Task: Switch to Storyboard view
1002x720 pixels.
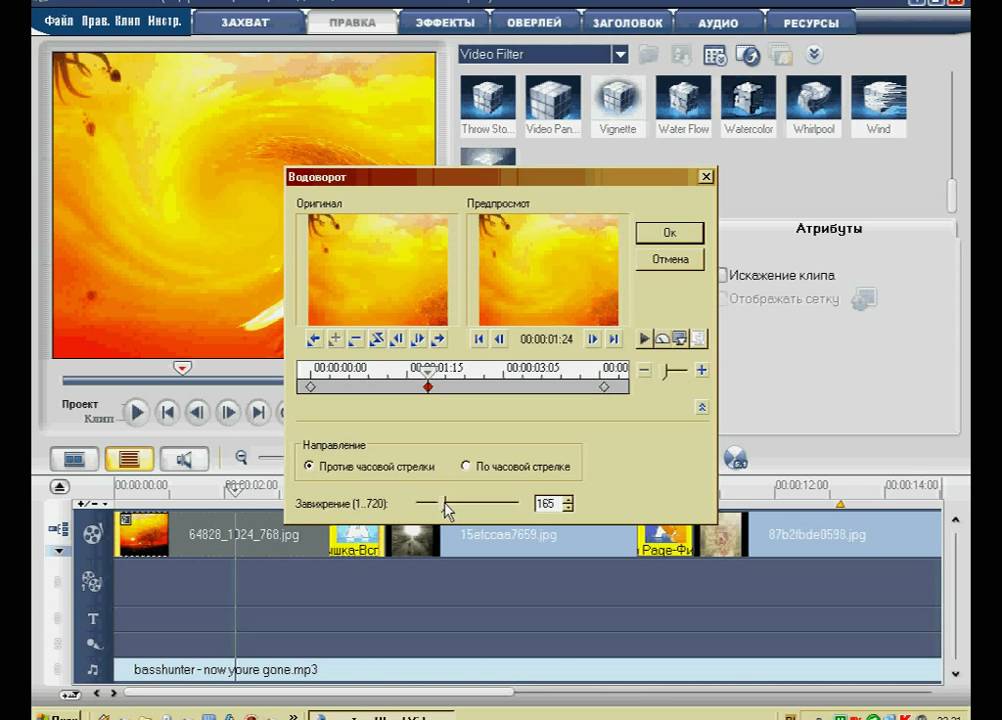Action: (74, 459)
